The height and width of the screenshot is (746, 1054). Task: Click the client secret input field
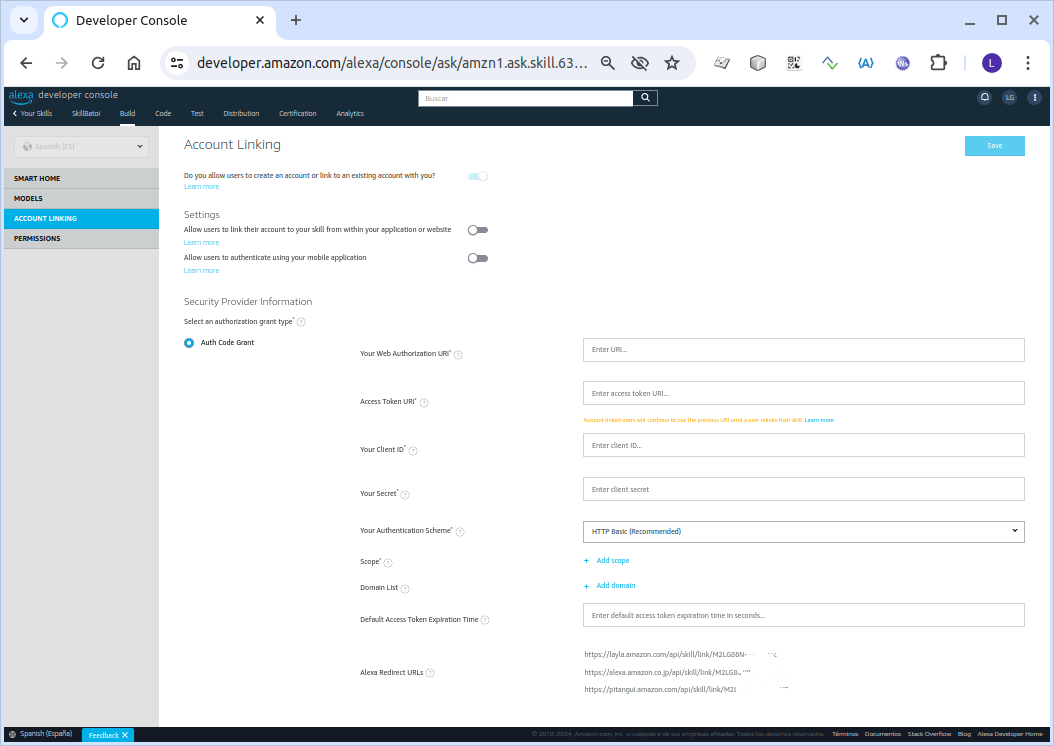803,489
